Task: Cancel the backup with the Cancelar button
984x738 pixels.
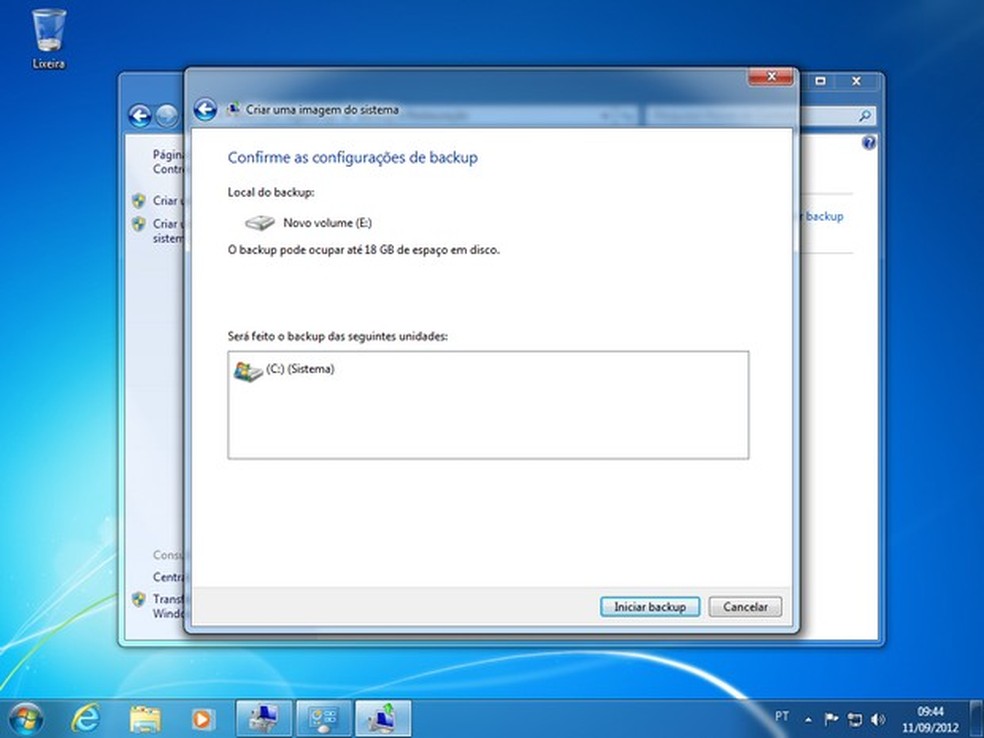Action: pos(744,606)
